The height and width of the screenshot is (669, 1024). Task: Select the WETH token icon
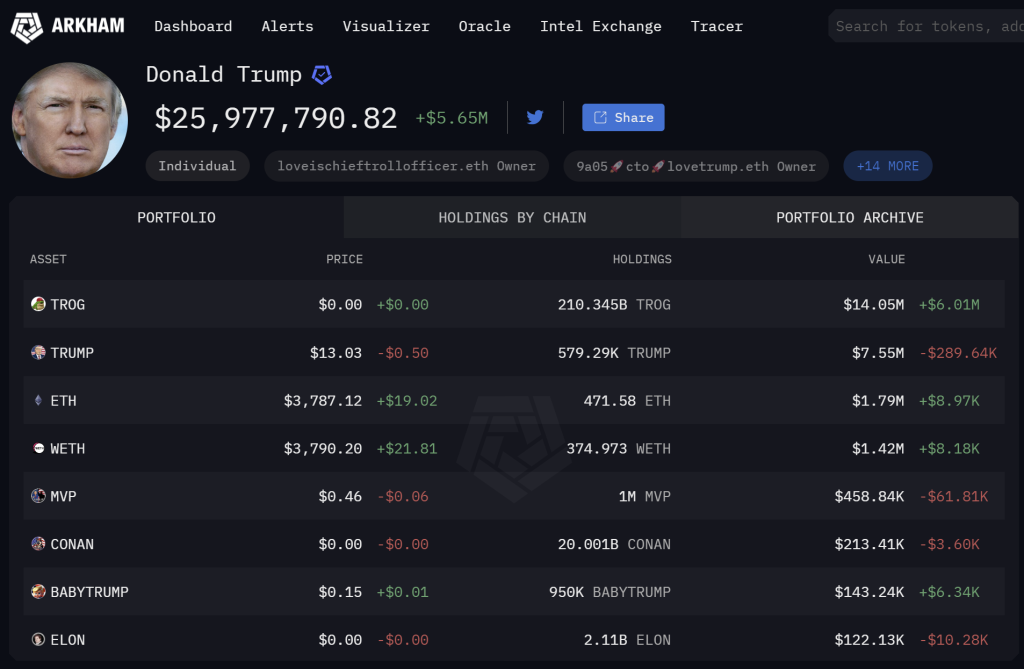click(x=38, y=448)
